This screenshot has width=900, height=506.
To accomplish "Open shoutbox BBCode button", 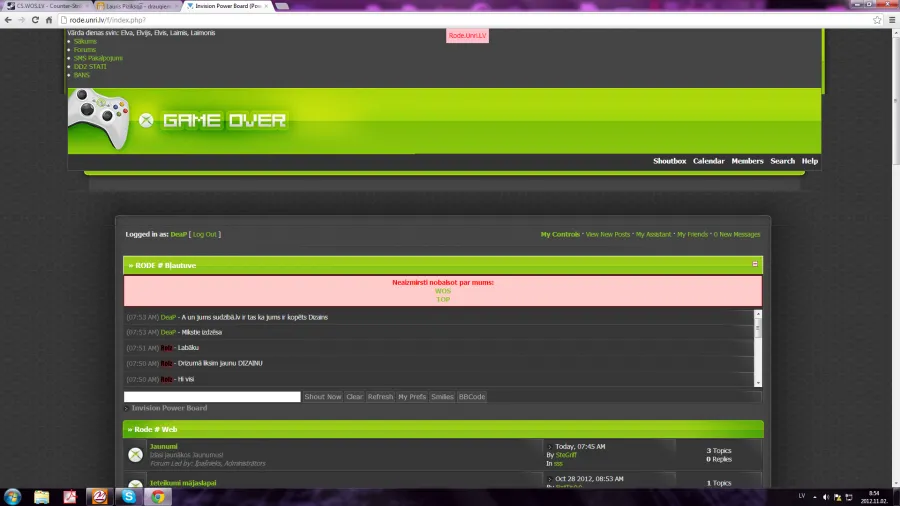I will 472,396.
